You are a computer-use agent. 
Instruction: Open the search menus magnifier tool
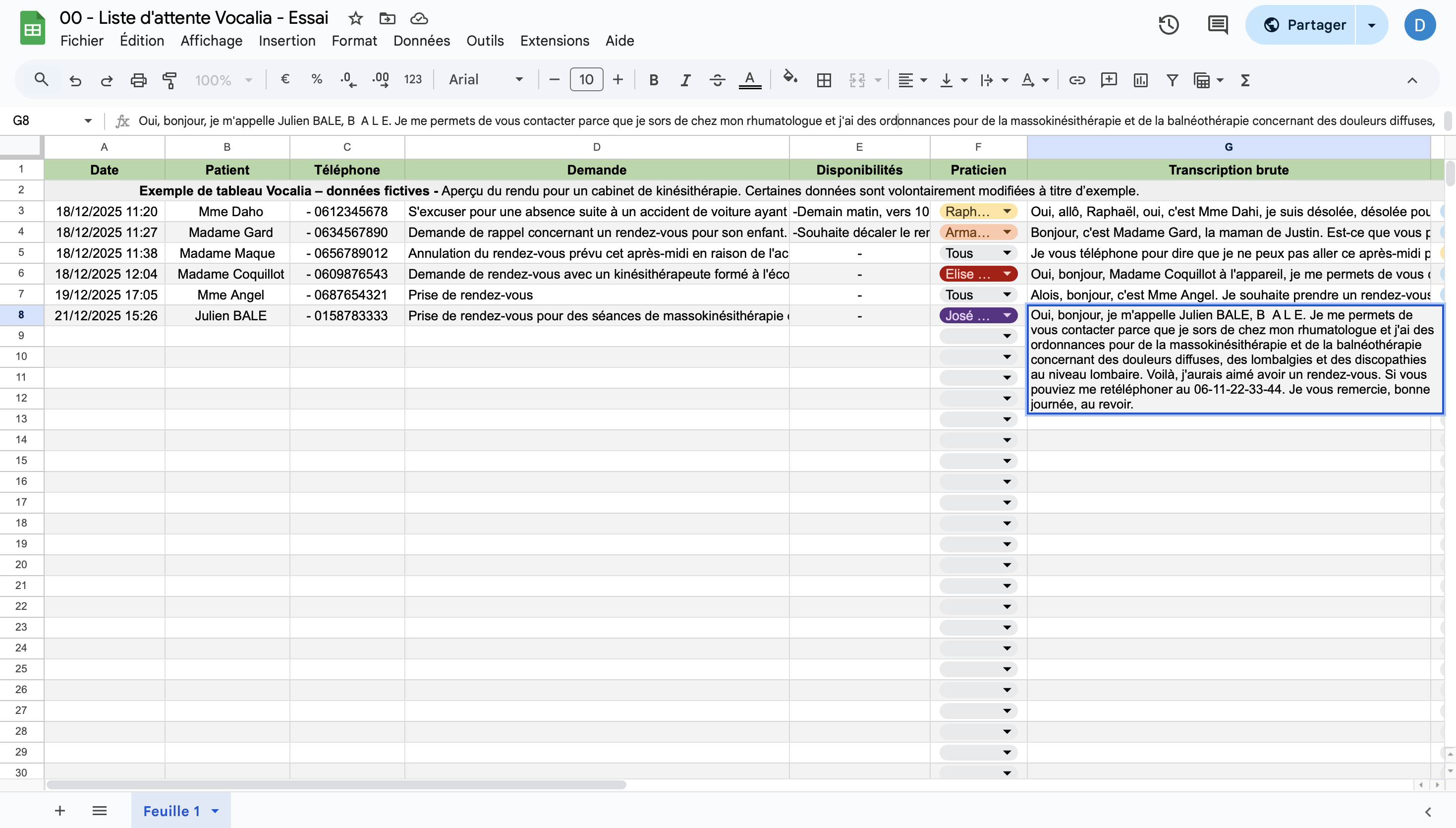click(x=41, y=80)
